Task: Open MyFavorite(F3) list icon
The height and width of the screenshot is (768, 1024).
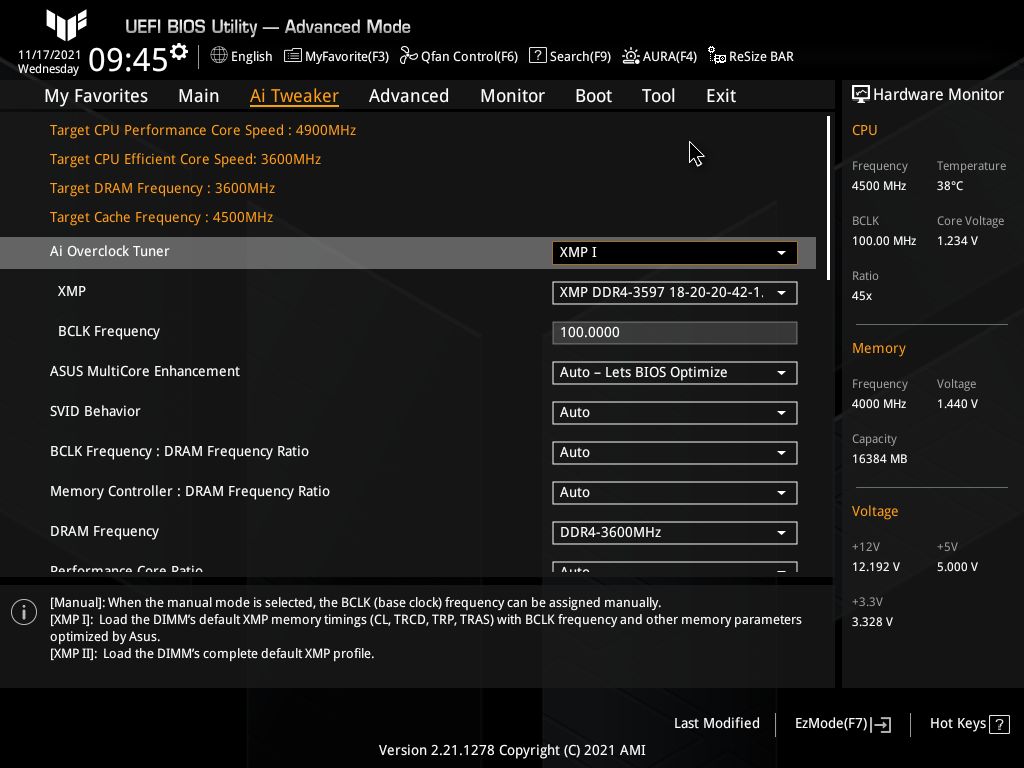Action: [293, 56]
